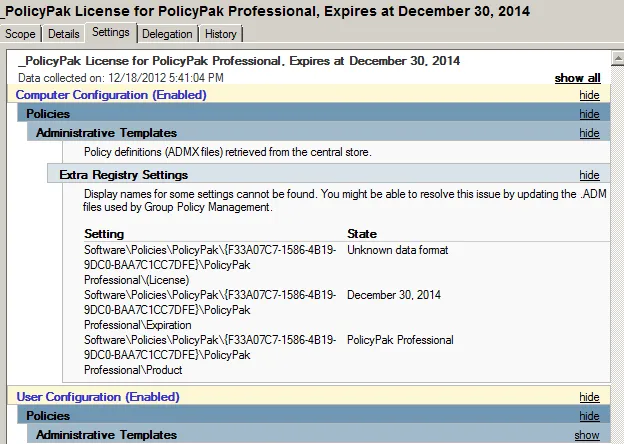Image resolution: width=624 pixels, height=444 pixels.
Task: Click the 'show all' link
Action: tap(577, 78)
